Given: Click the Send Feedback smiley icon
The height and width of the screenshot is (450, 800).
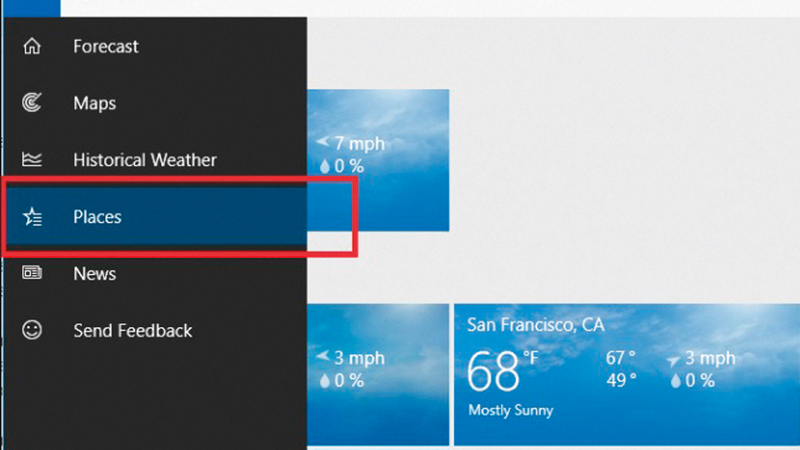Looking at the screenshot, I should (32, 330).
